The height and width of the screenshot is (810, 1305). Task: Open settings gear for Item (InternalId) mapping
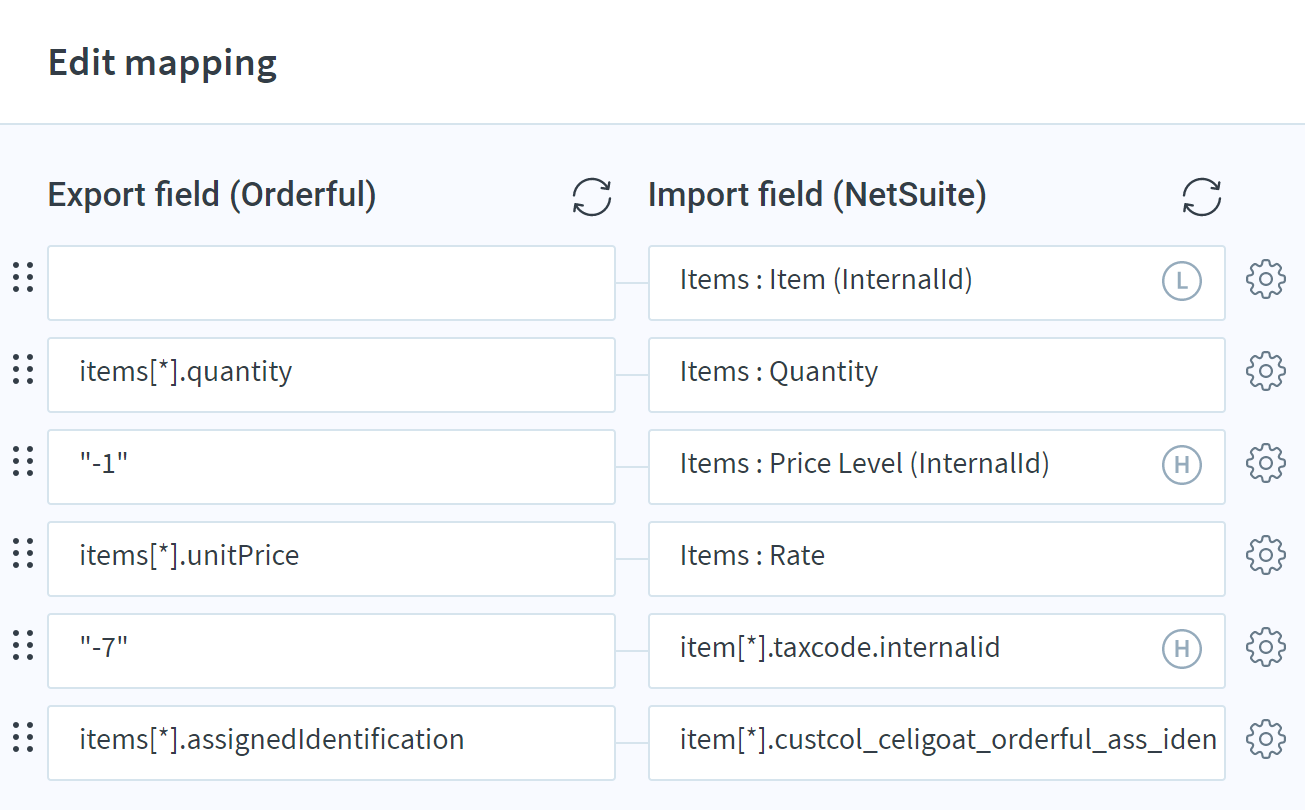coord(1265,279)
